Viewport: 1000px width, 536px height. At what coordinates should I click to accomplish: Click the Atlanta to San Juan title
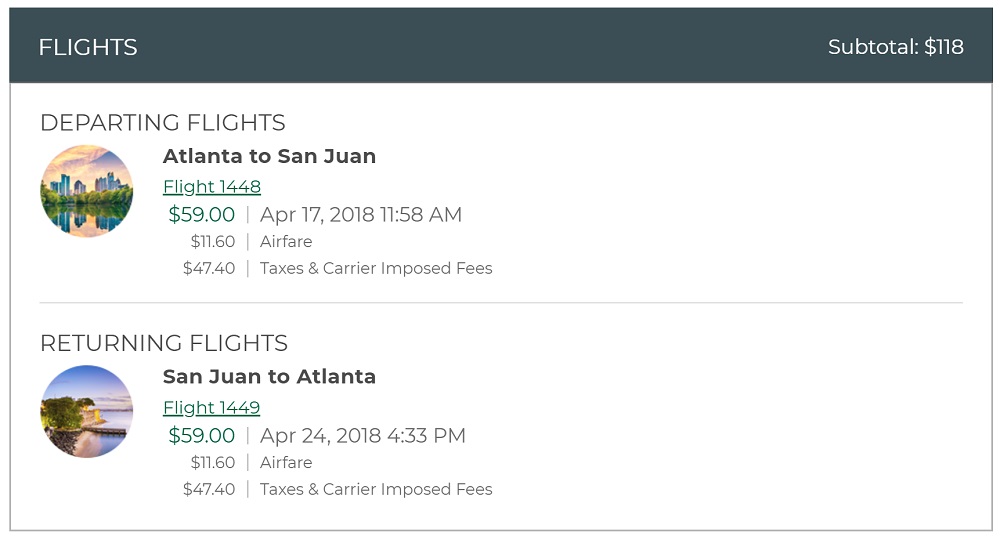click(269, 156)
